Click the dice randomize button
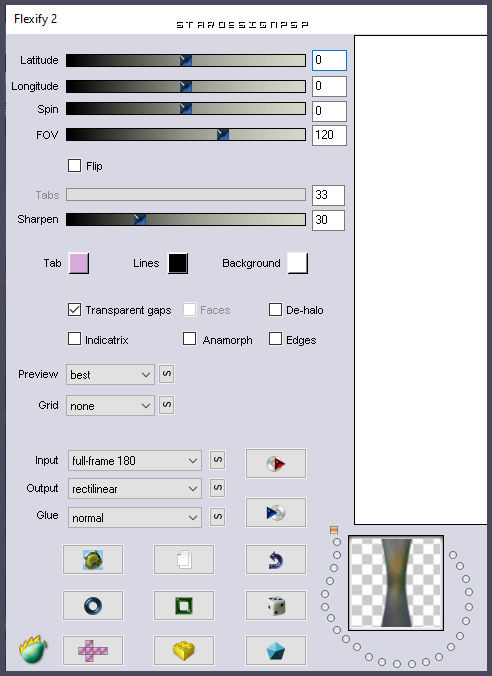492x676 pixels. tap(276, 606)
